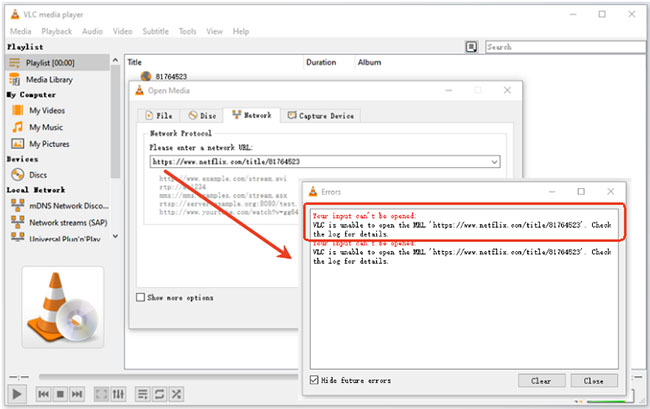Click the Stop playback button
The image size is (650, 409).
60,394
